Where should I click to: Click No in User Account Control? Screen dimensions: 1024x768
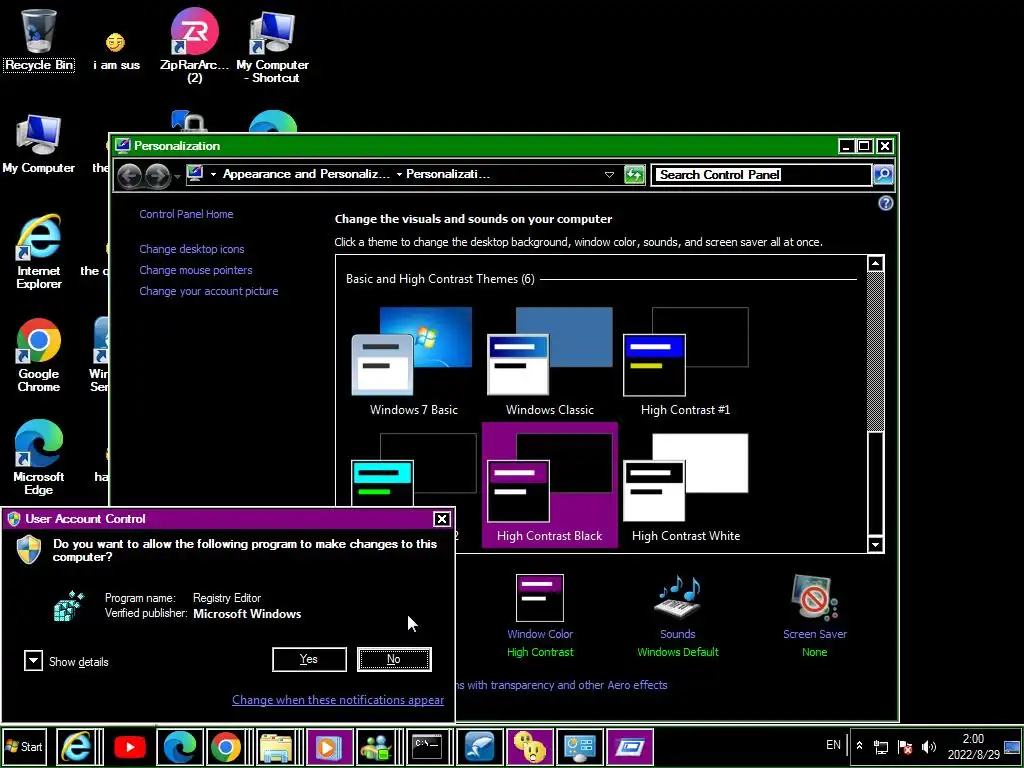coord(394,660)
